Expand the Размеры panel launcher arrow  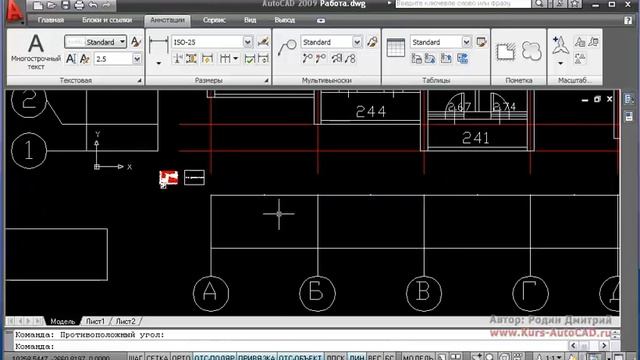(266, 81)
